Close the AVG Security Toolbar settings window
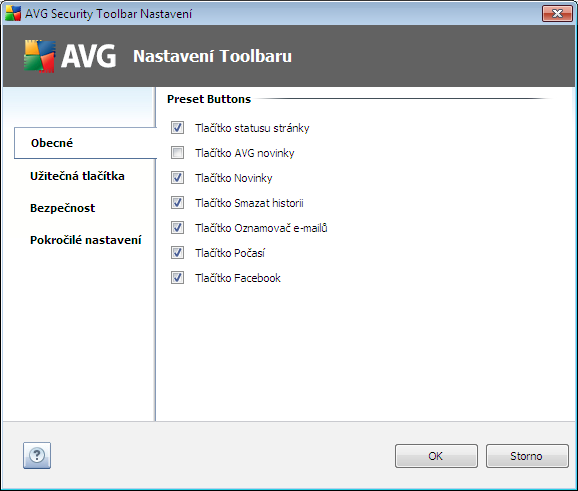The height and width of the screenshot is (491, 578). click(x=557, y=14)
